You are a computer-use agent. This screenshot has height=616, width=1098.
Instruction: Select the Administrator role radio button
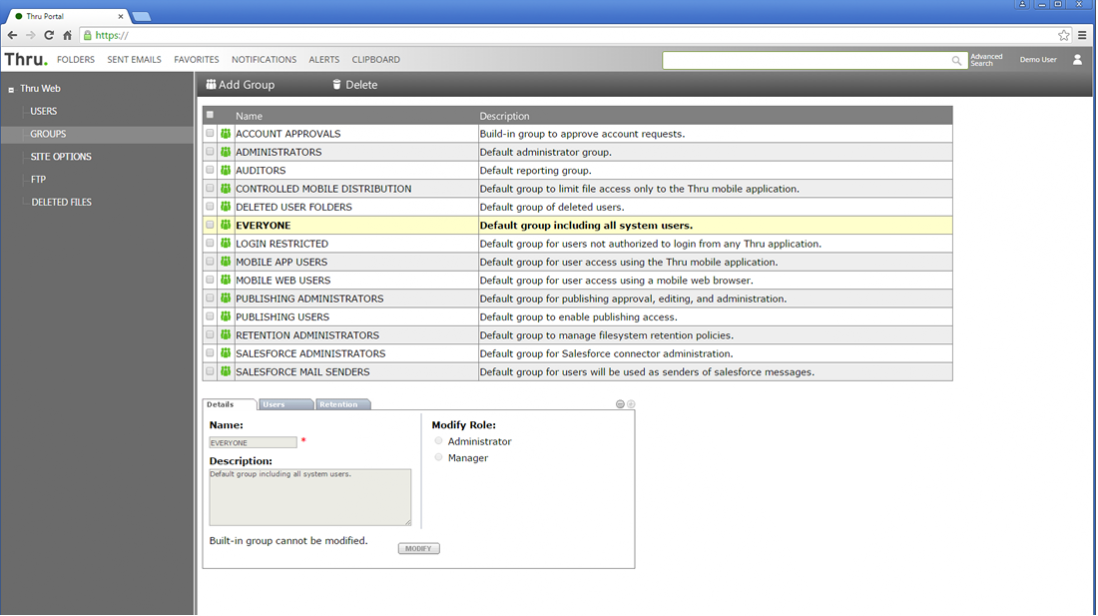tap(439, 441)
